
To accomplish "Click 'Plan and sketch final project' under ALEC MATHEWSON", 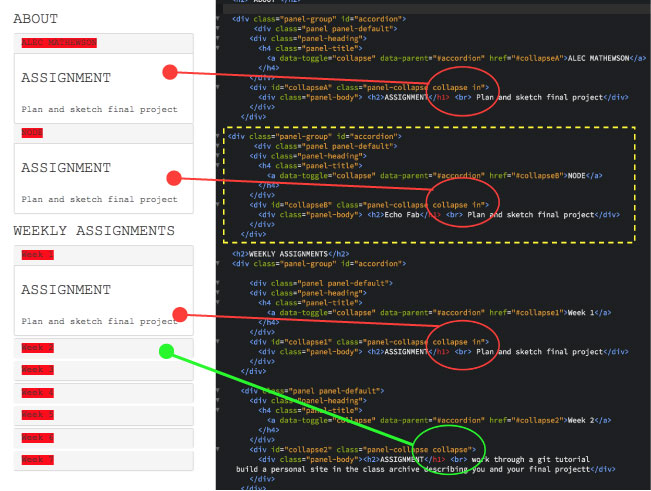I will (99, 110).
